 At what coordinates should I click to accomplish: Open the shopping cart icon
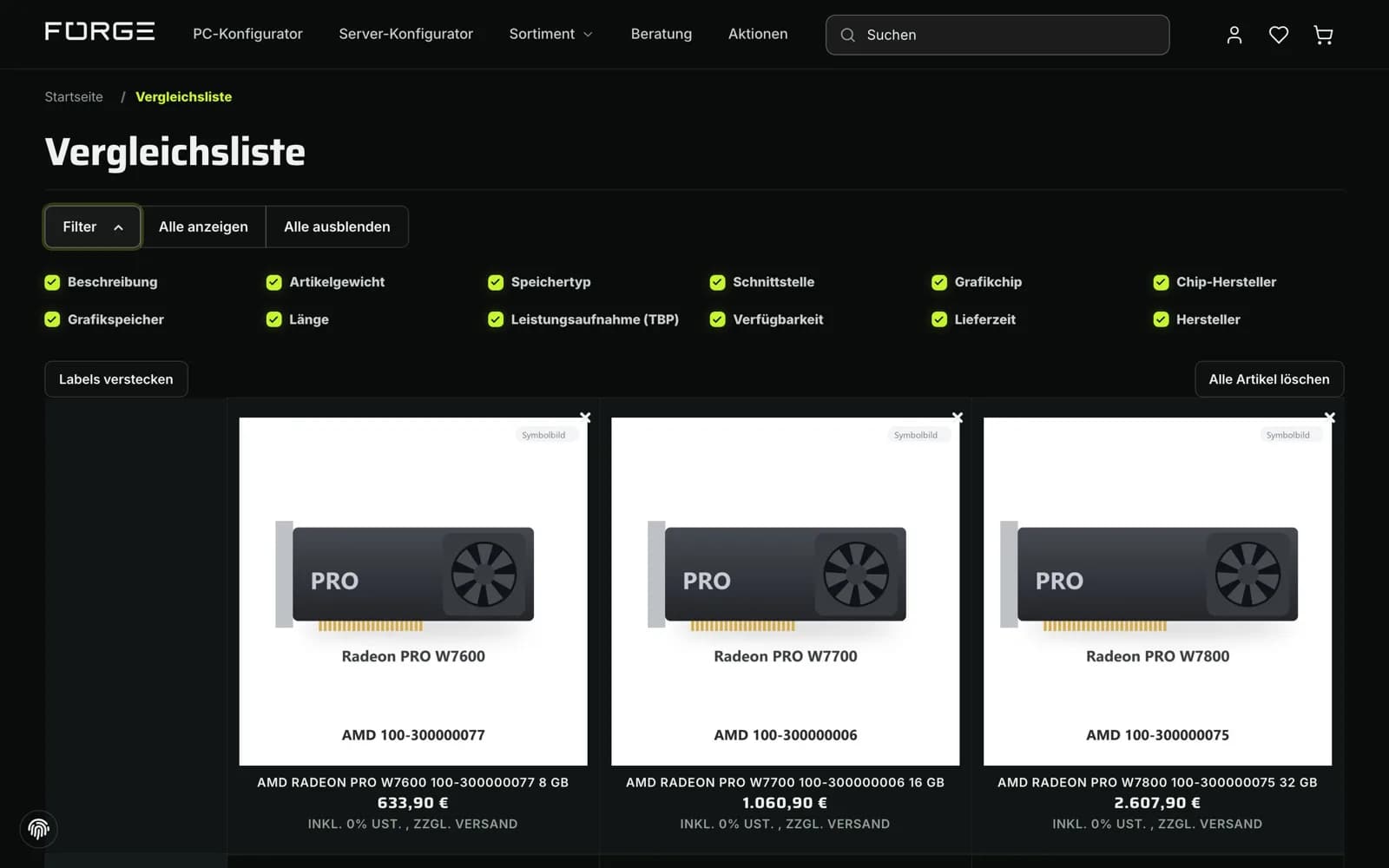coord(1323,35)
